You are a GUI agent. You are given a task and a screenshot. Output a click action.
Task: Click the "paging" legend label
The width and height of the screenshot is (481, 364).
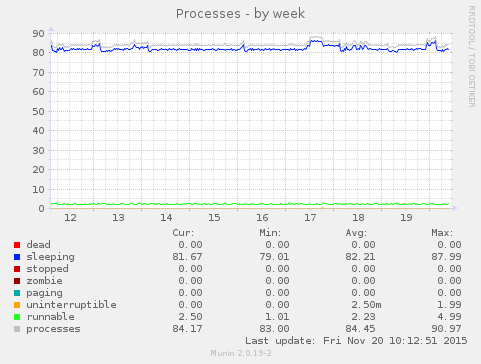(x=44, y=293)
